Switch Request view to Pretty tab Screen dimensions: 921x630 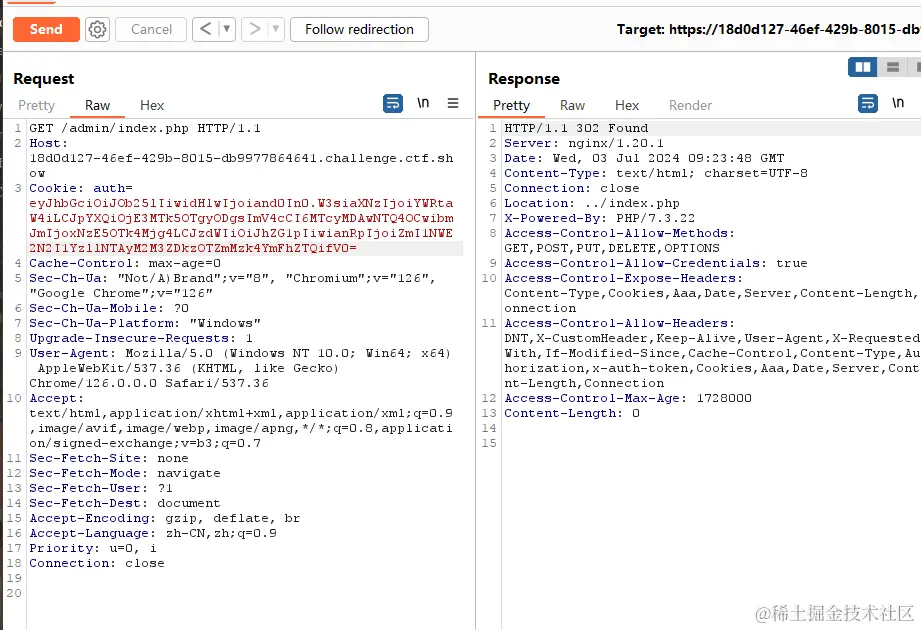[x=36, y=105]
